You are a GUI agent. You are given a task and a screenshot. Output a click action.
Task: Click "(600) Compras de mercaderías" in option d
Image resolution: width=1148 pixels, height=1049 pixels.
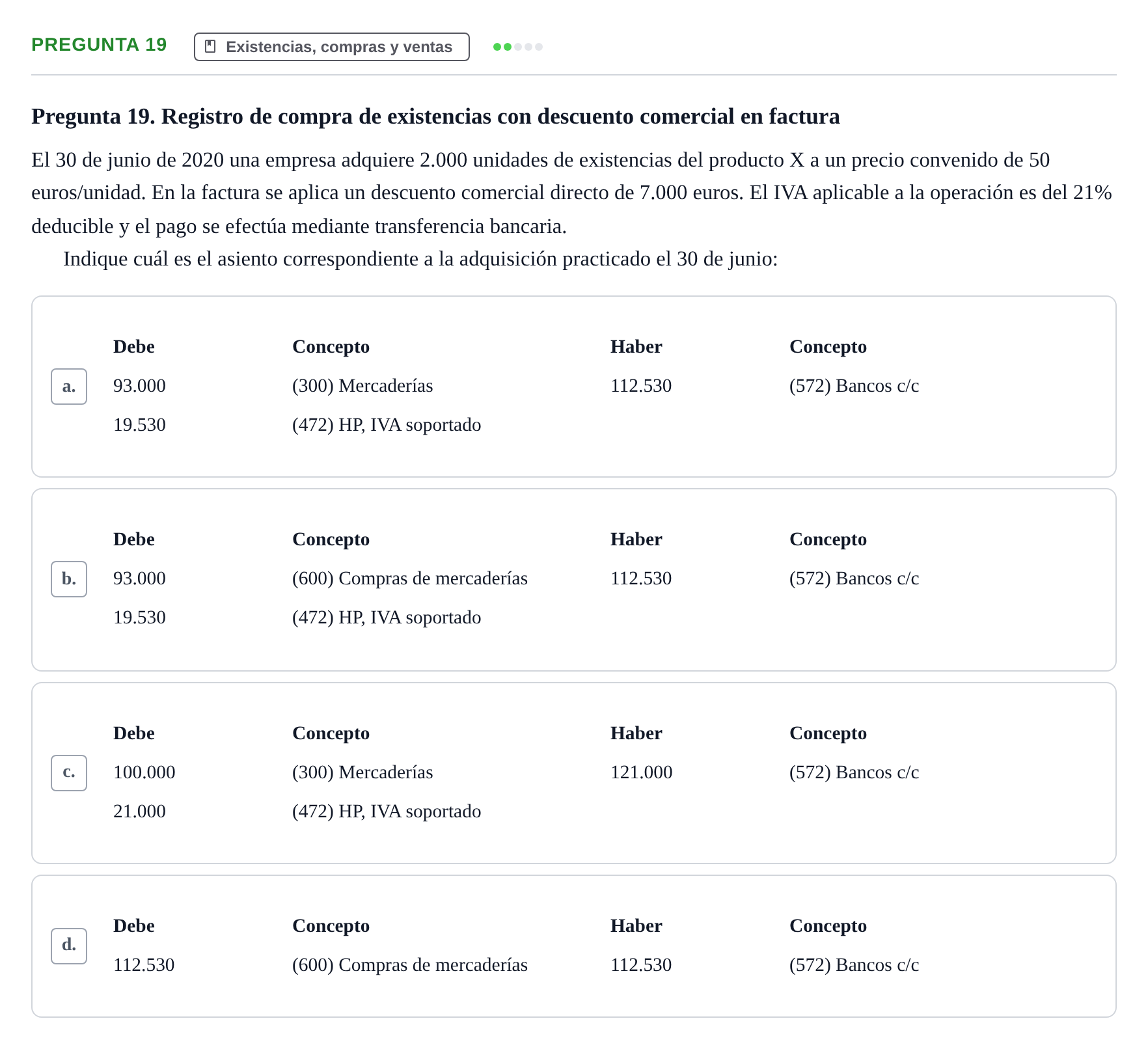(410, 965)
